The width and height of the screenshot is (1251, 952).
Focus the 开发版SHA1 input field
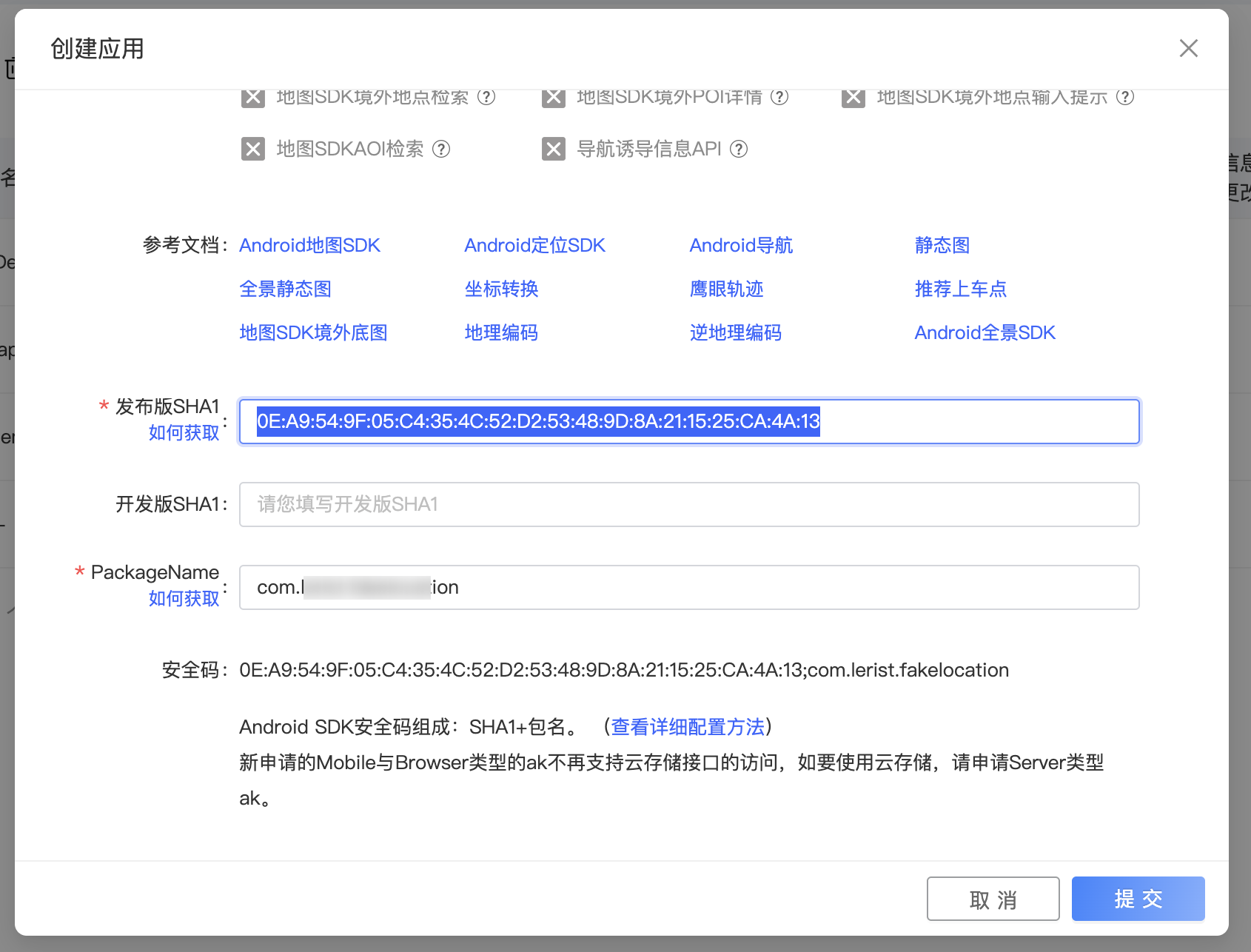pos(689,504)
